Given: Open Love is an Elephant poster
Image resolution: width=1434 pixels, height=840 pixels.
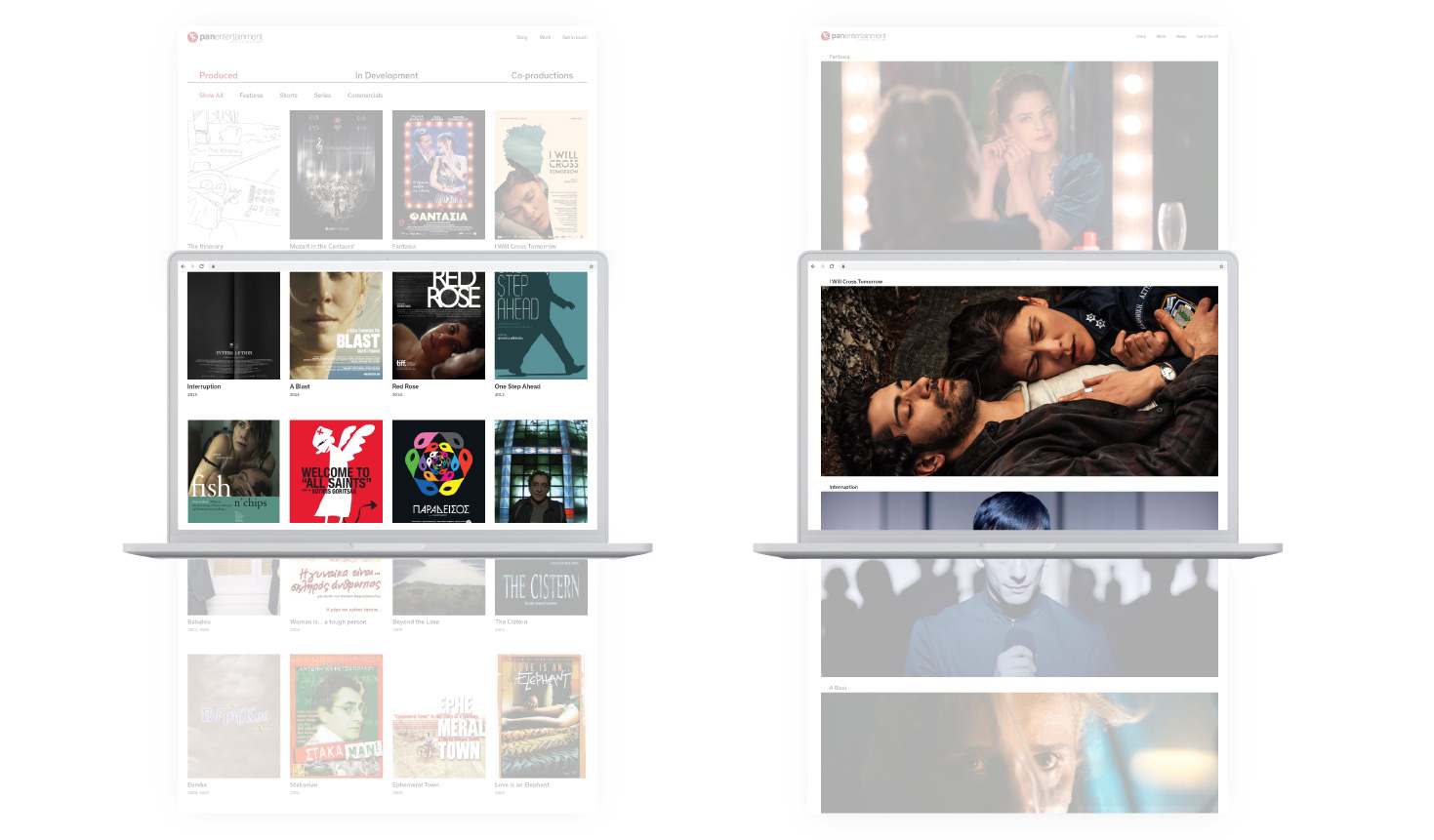Looking at the screenshot, I should tap(541, 716).
